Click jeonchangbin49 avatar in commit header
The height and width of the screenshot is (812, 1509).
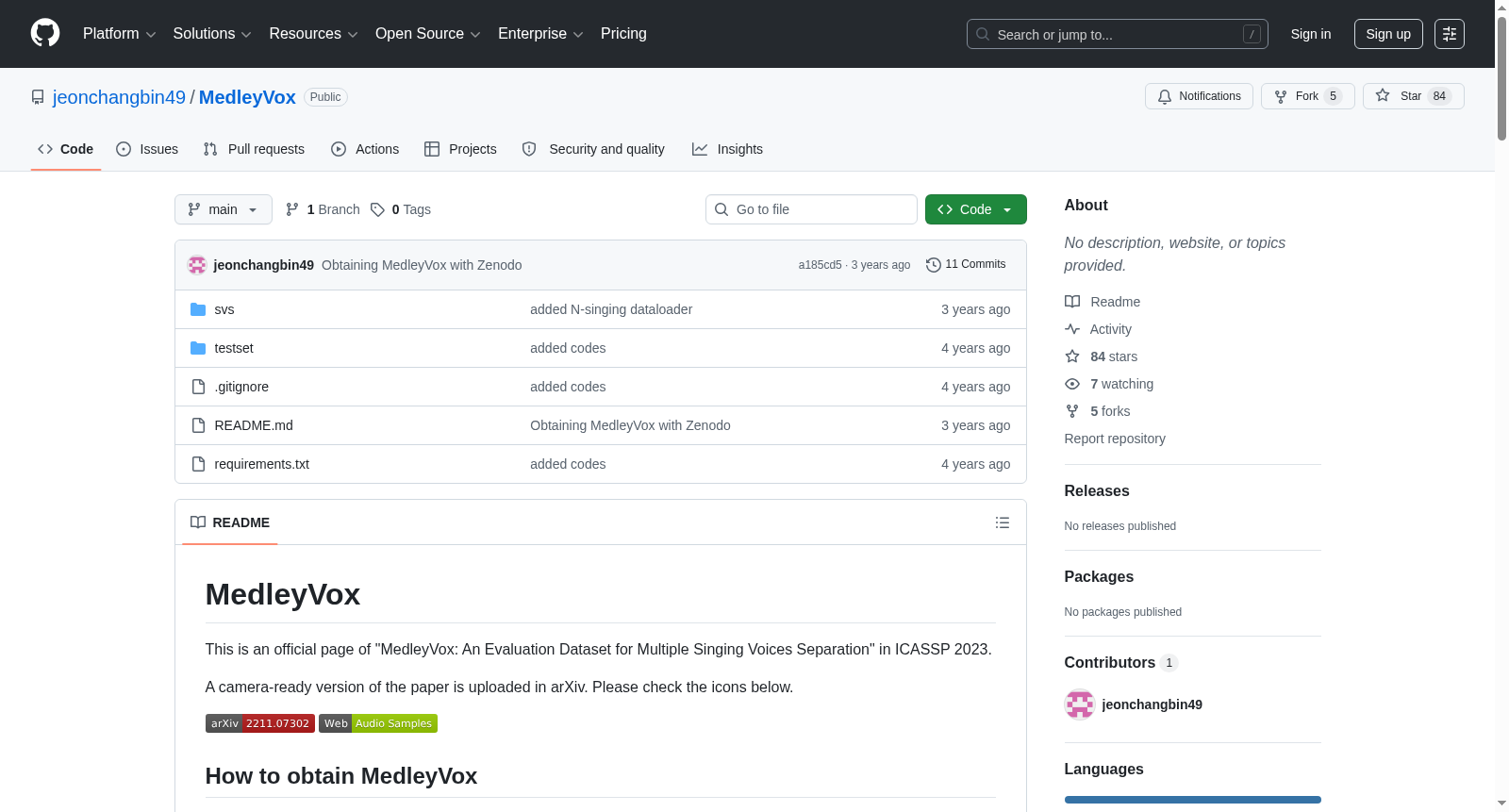click(197, 265)
